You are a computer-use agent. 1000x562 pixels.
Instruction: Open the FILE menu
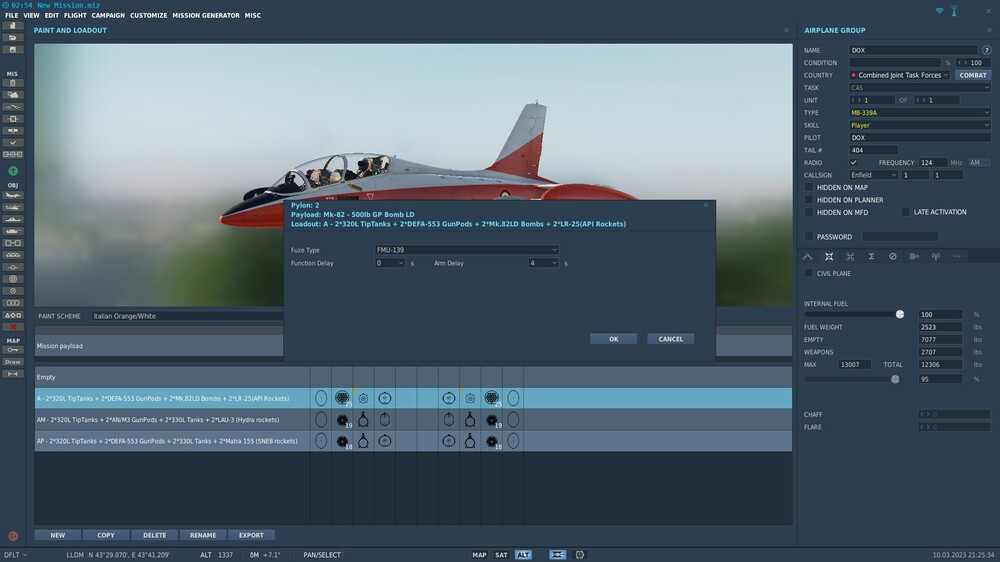coord(11,15)
